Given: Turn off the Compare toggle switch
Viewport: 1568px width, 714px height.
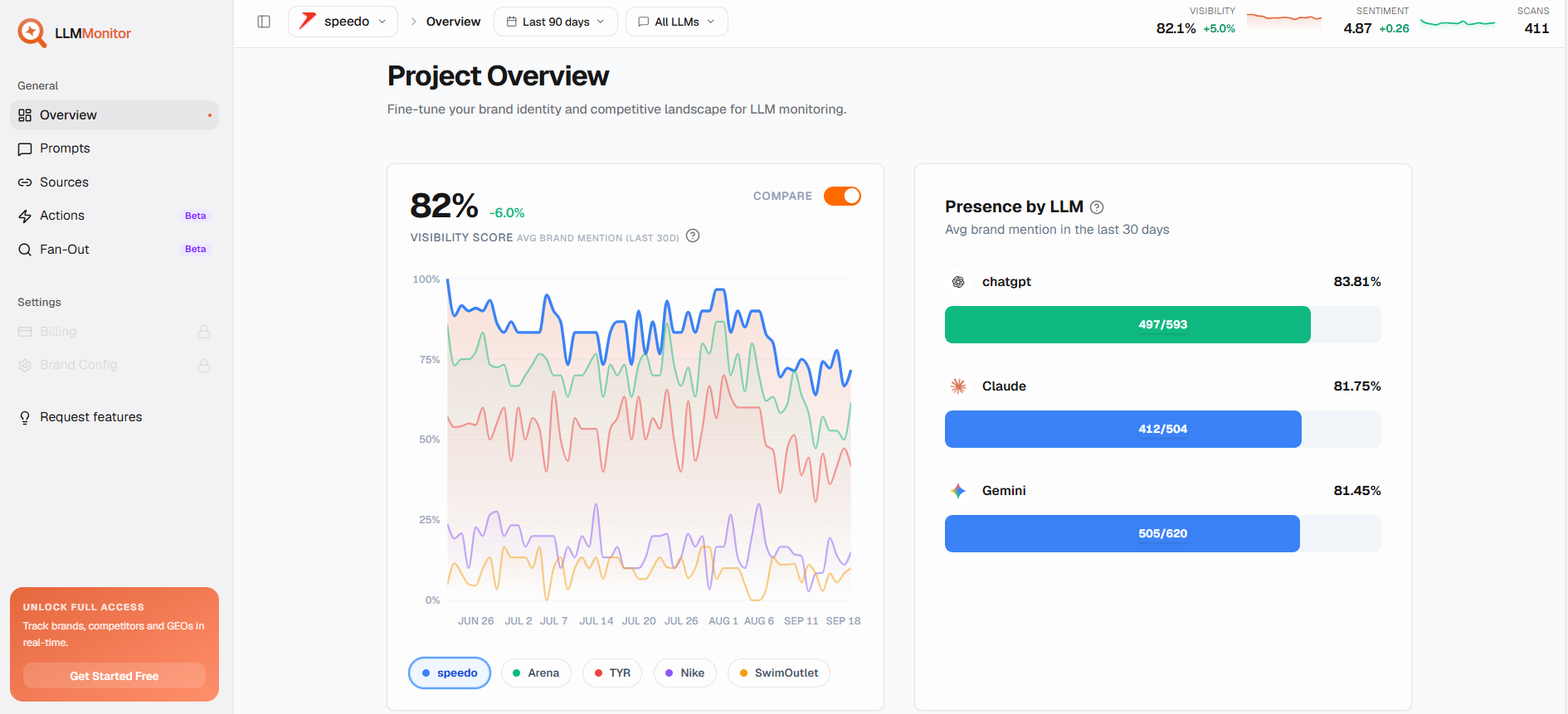Looking at the screenshot, I should click(x=842, y=196).
